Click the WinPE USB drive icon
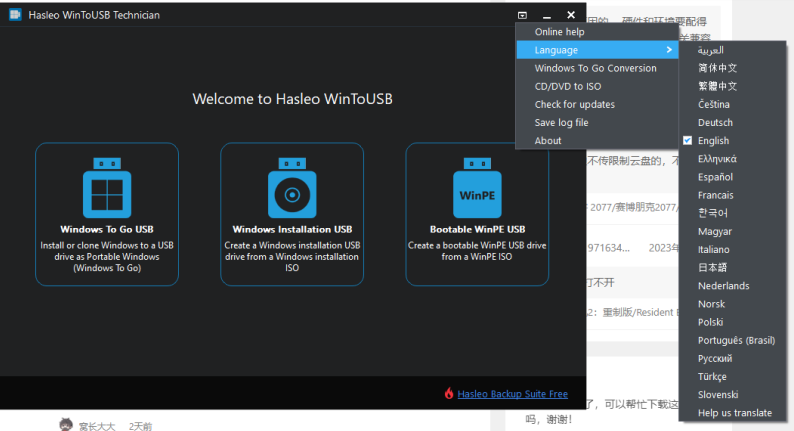The image size is (794, 431). click(477, 188)
